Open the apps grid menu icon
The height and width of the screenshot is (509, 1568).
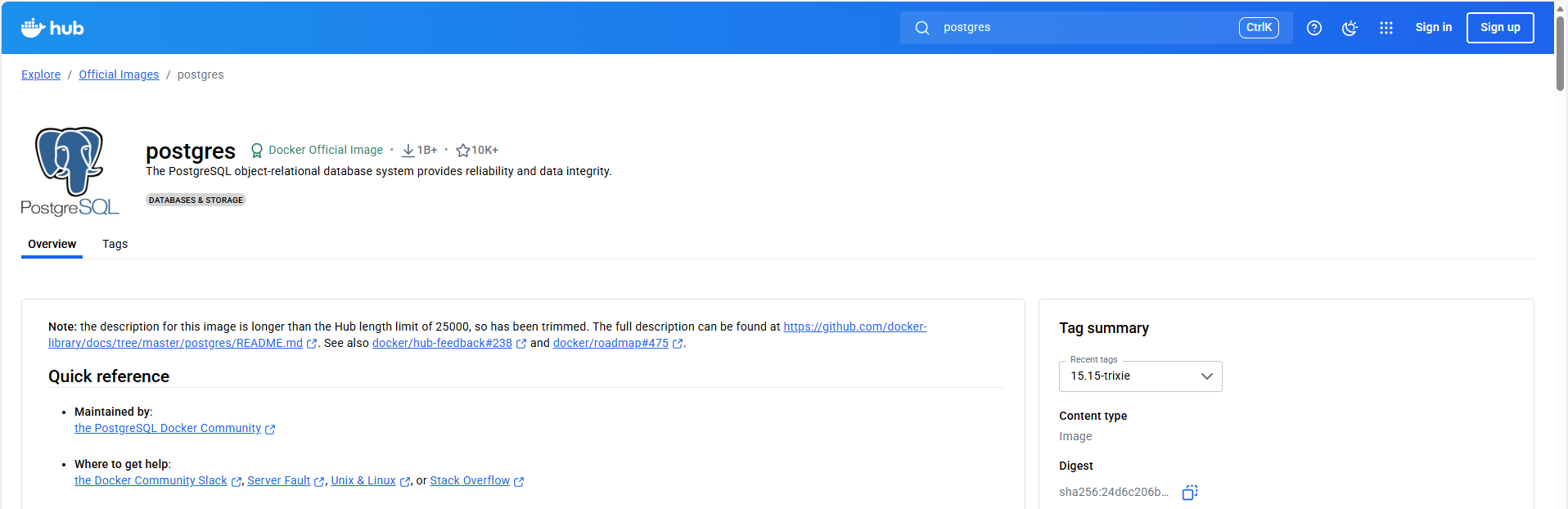click(1386, 28)
